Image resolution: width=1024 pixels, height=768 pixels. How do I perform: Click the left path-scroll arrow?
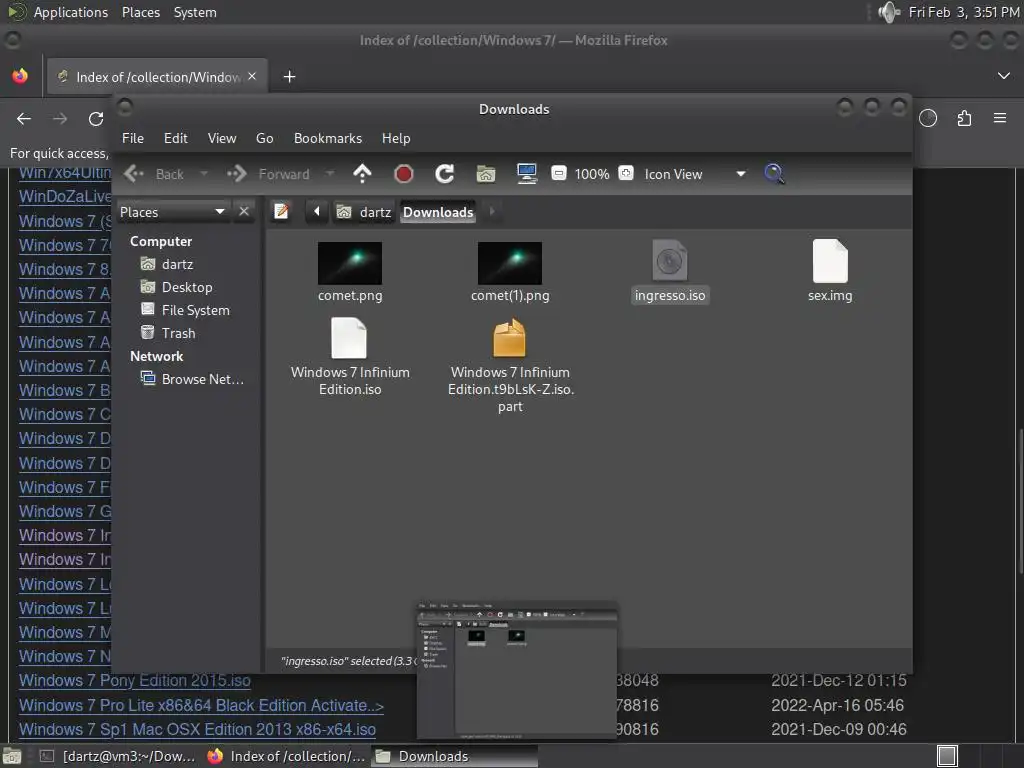pos(317,212)
